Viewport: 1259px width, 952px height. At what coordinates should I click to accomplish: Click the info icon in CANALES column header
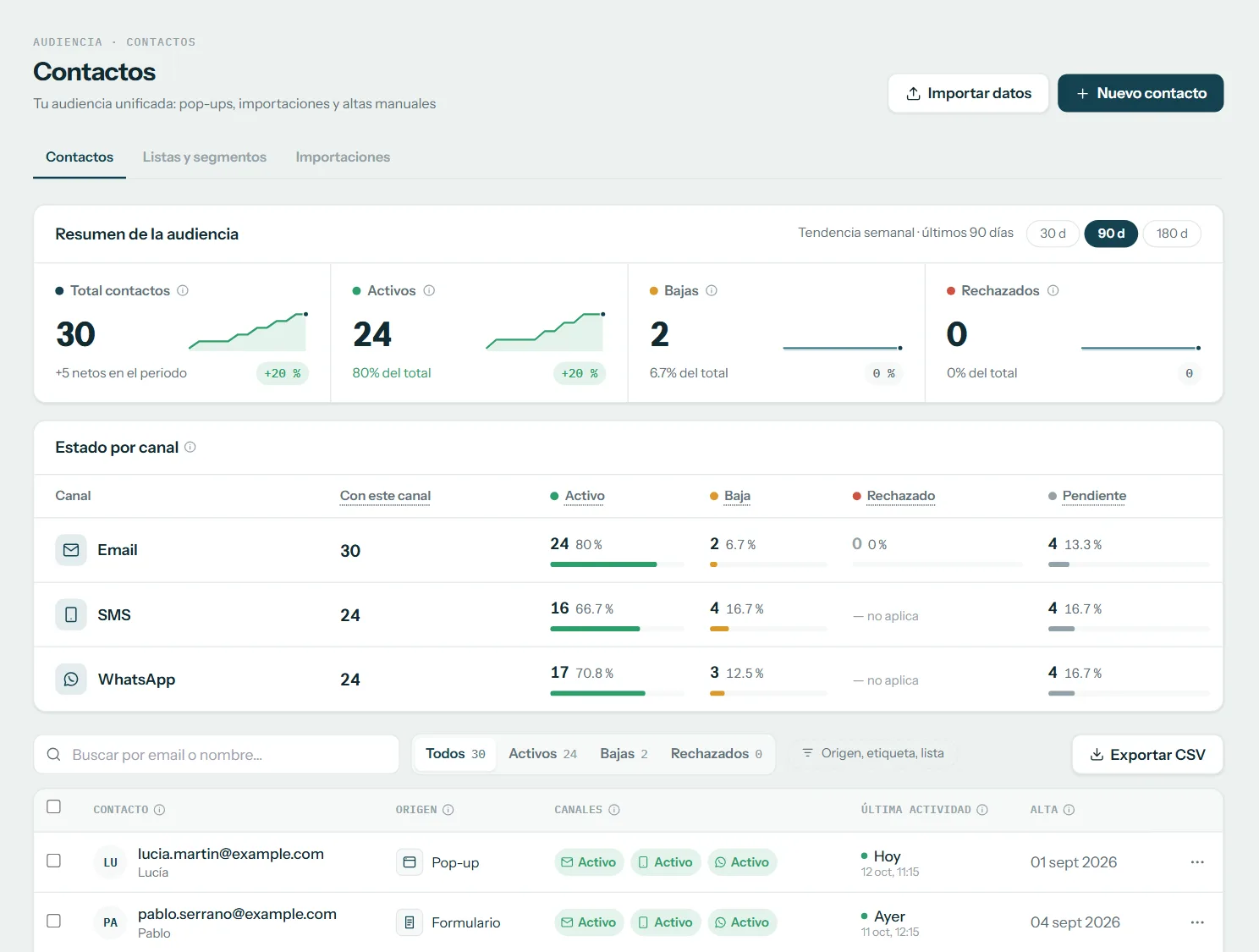click(614, 810)
